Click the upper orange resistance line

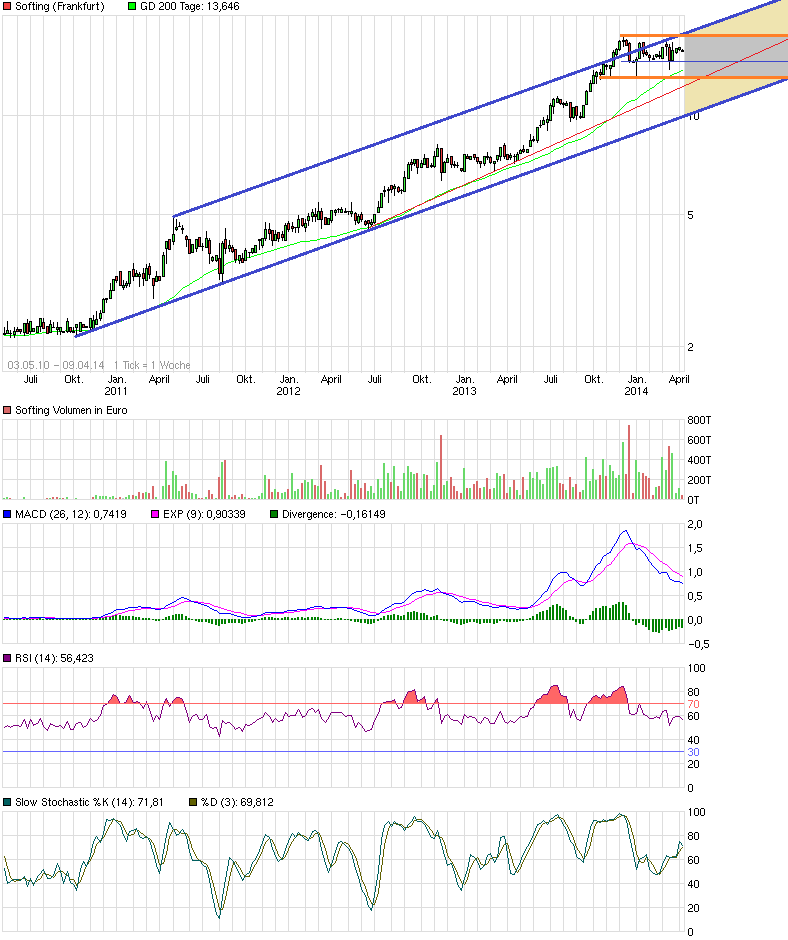[x=704, y=35]
